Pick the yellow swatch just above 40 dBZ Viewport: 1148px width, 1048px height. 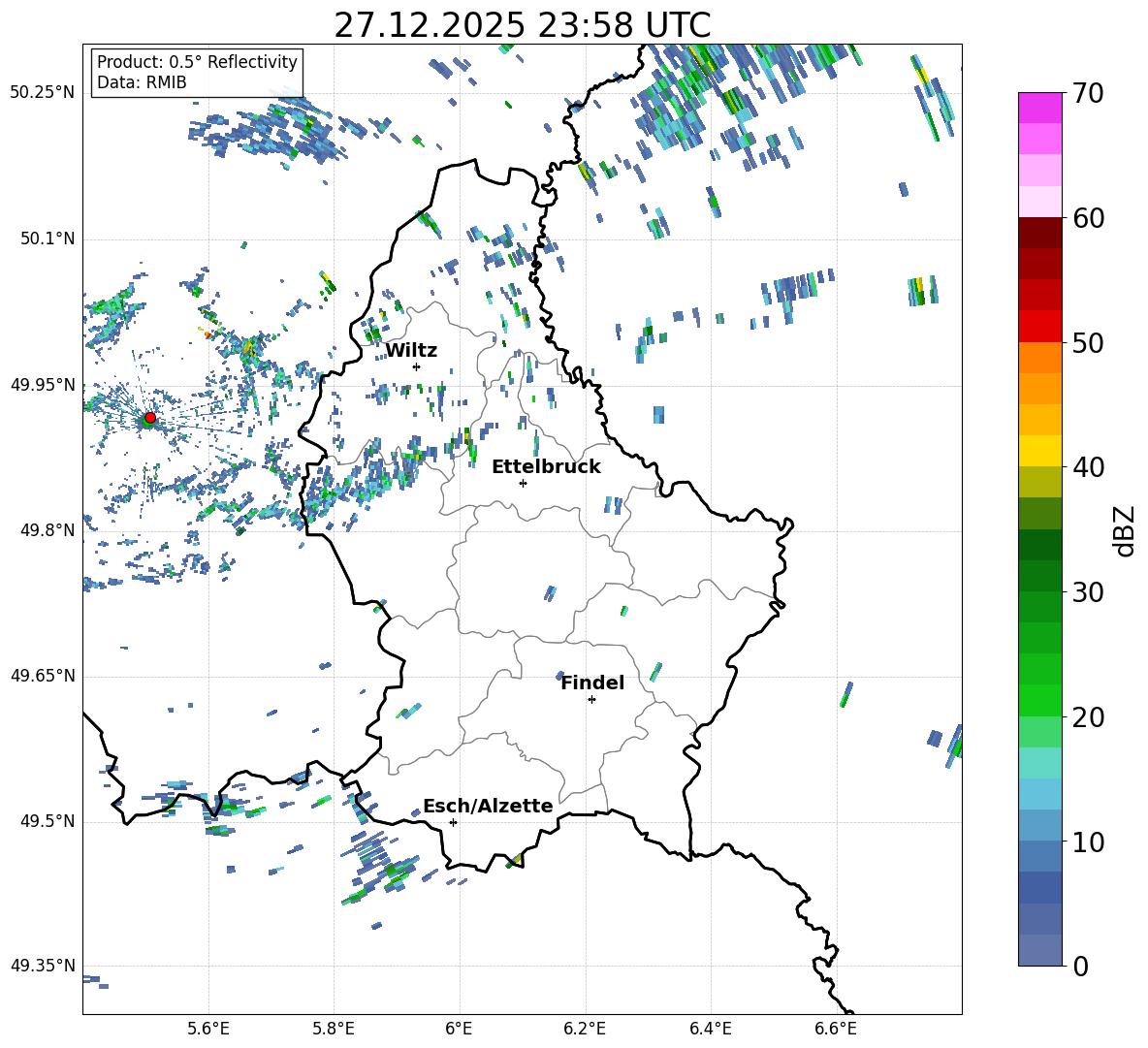(1040, 451)
